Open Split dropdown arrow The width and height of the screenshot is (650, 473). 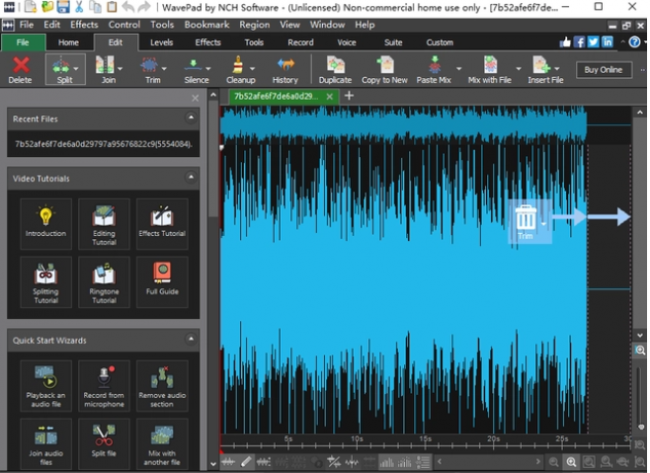[76, 68]
